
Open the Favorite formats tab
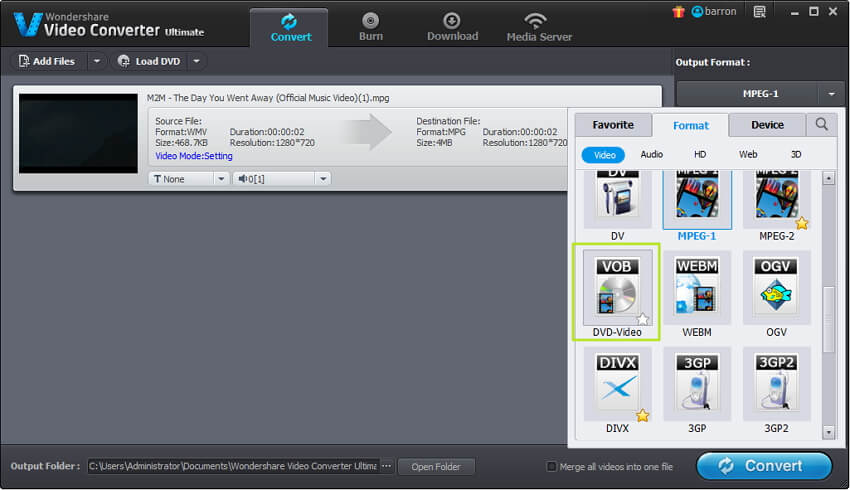pyautogui.click(x=613, y=125)
